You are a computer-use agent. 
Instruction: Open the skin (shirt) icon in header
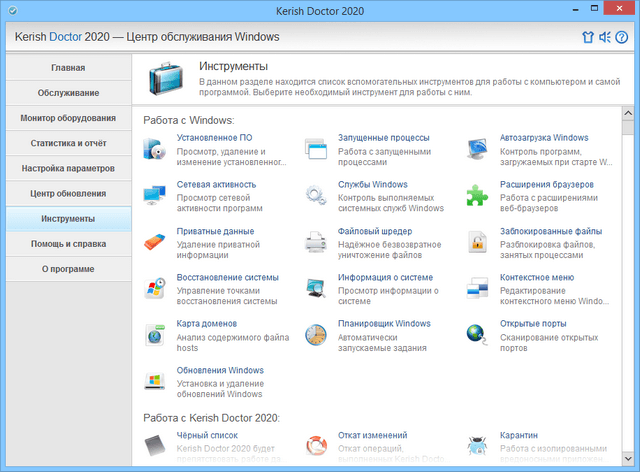588,37
